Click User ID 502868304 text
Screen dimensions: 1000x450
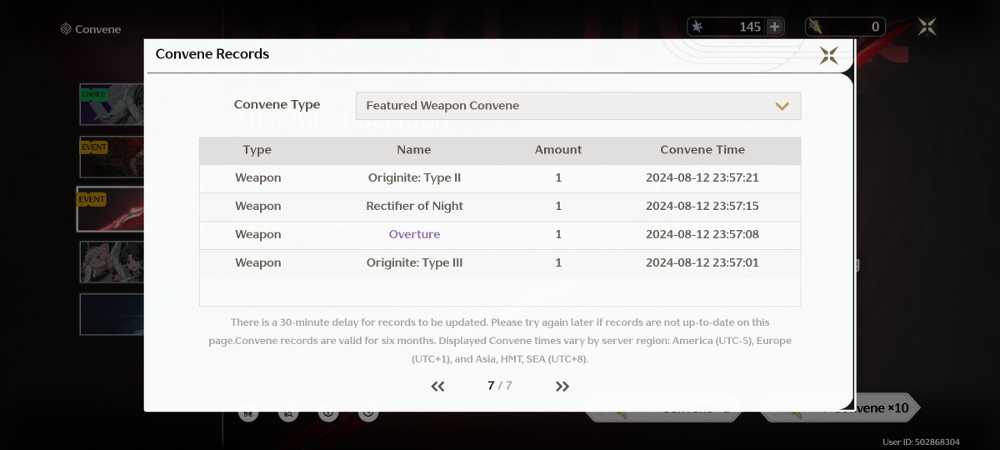click(x=921, y=442)
